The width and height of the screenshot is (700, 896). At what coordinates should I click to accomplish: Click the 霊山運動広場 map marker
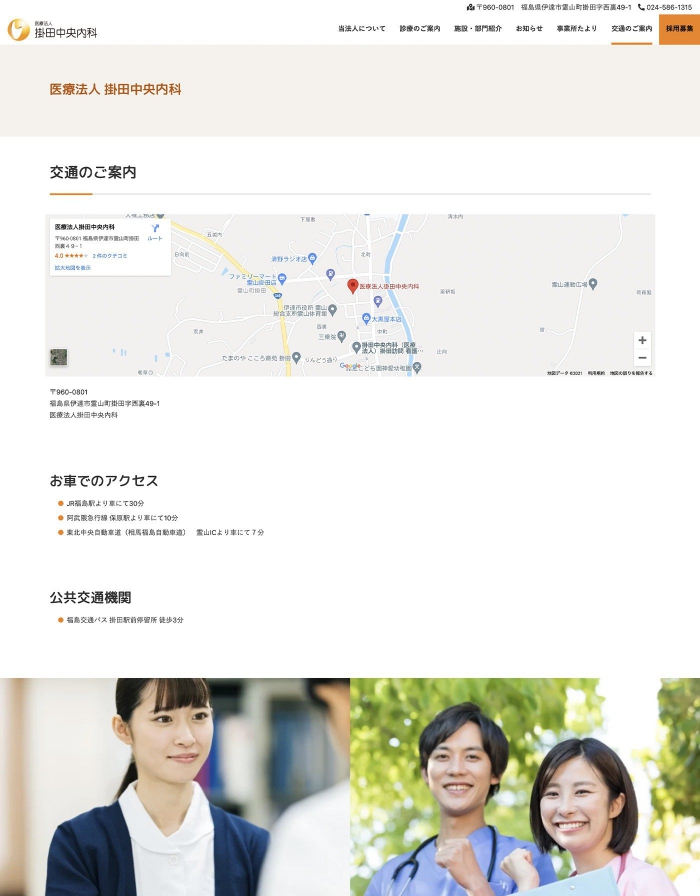click(x=593, y=284)
